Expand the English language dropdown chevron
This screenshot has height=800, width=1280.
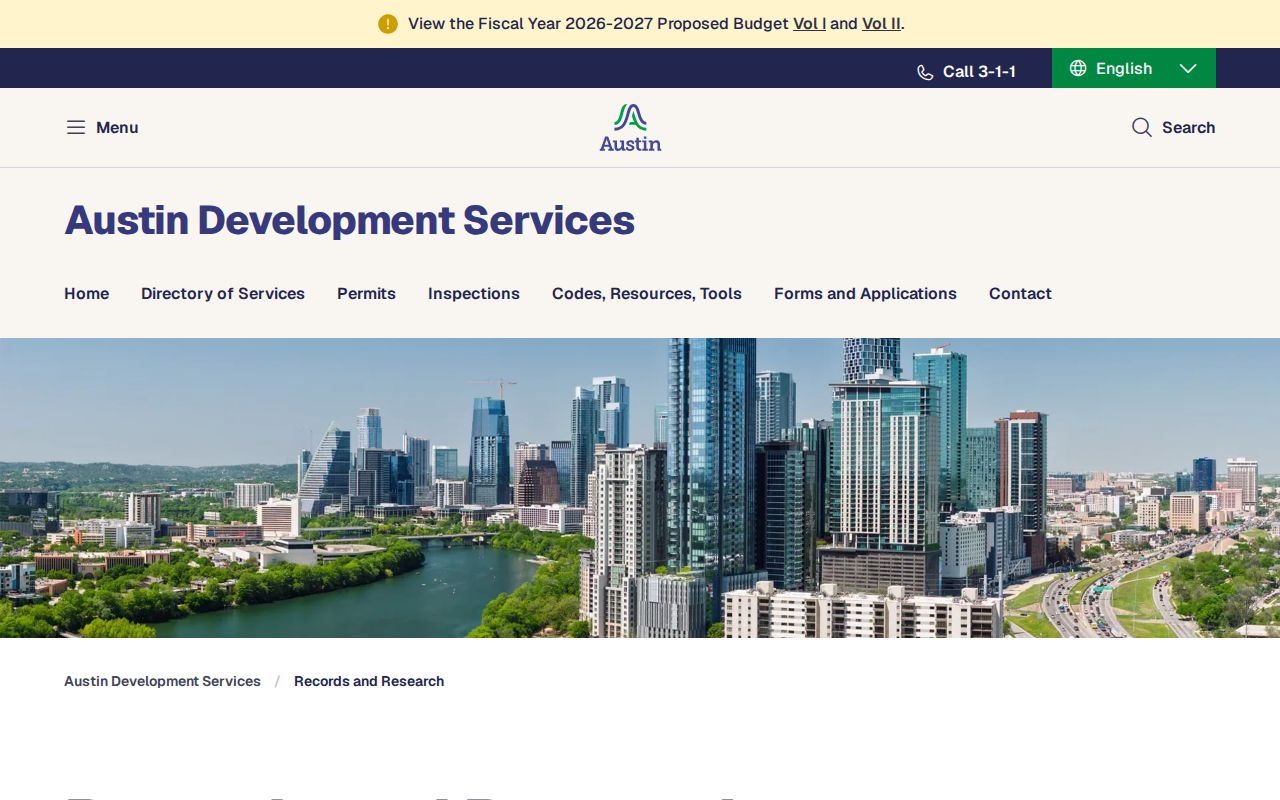1188,68
